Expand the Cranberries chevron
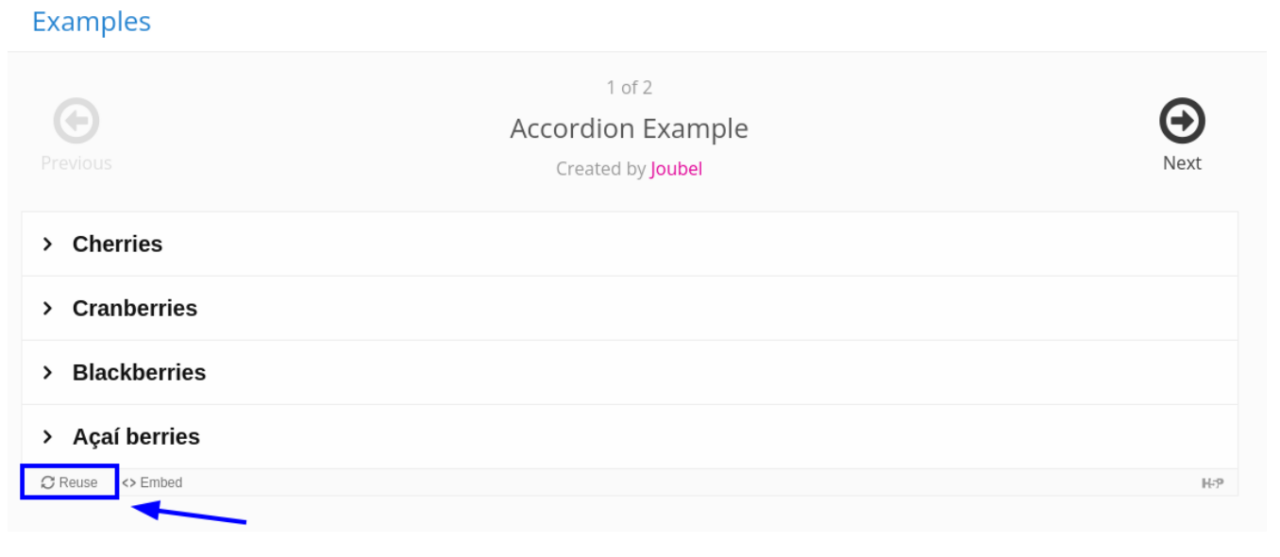Screen dimensions: 1280x557 (x=47, y=308)
